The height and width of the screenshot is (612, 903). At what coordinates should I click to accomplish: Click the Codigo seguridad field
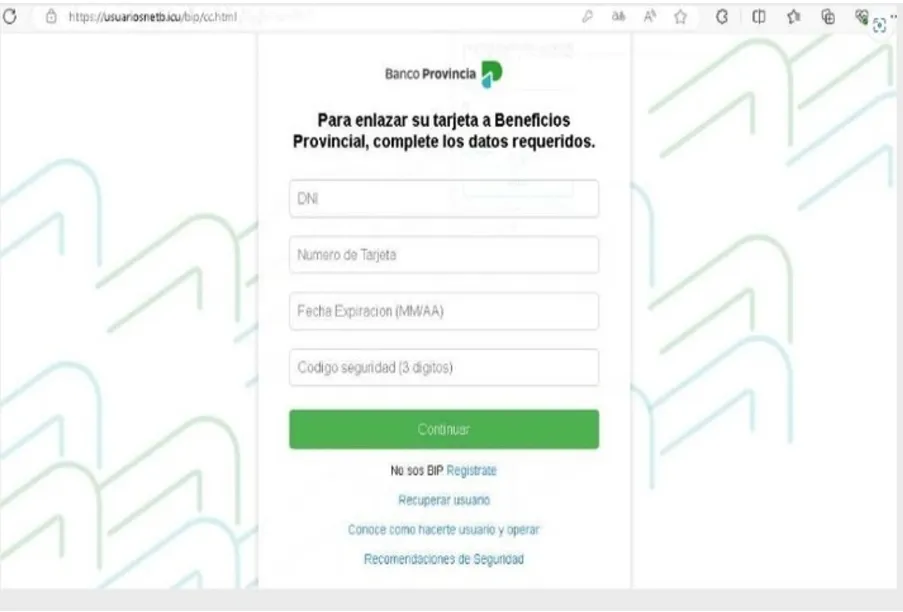coord(444,367)
